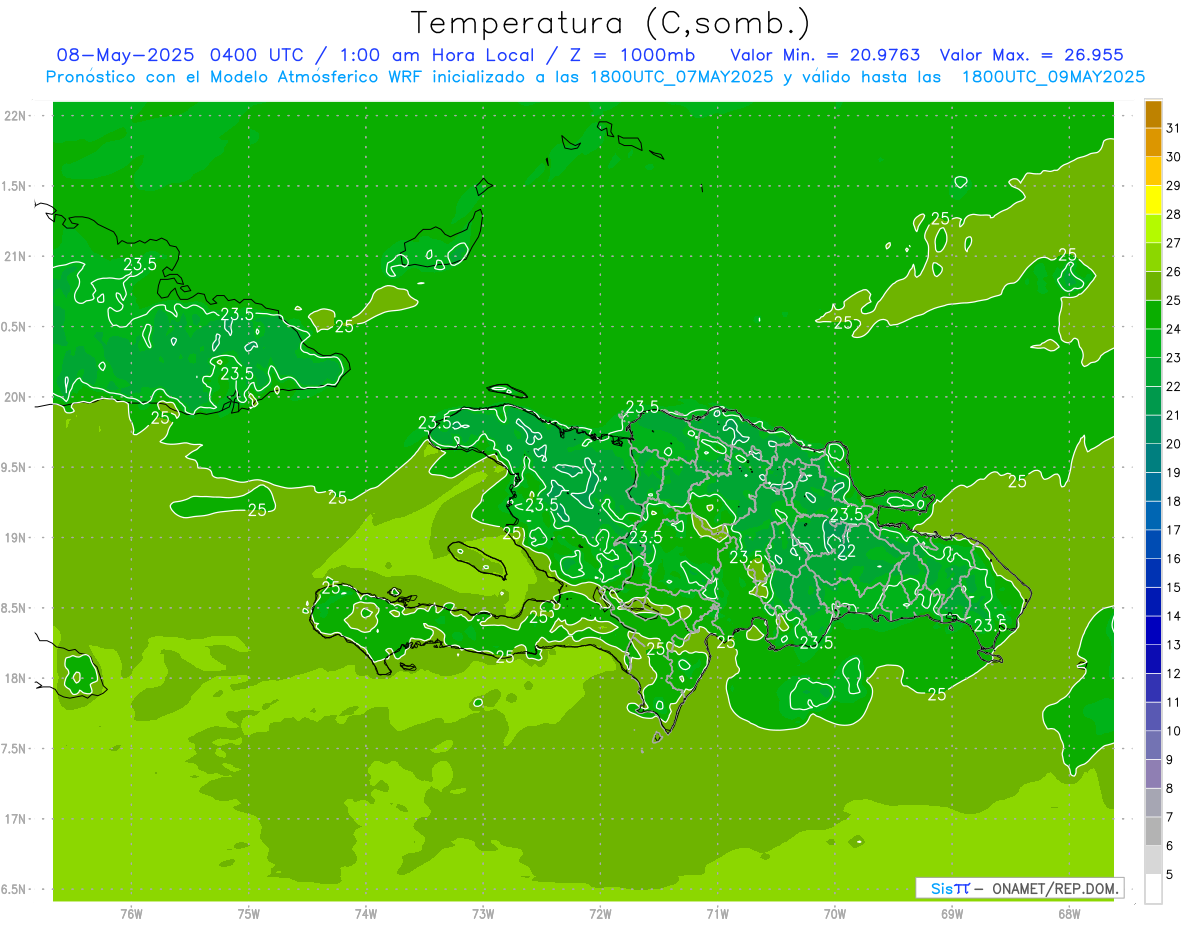
Task: Click the '70W' longitude axis label
Action: pyautogui.click(x=835, y=915)
